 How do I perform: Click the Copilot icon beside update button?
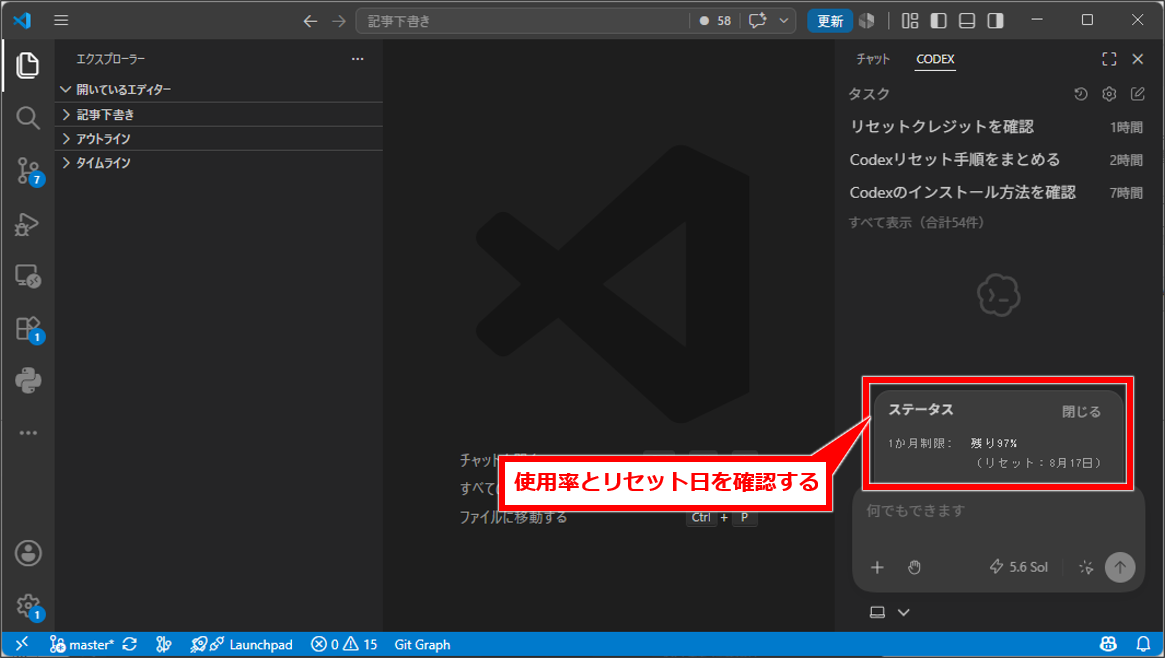tap(867, 21)
